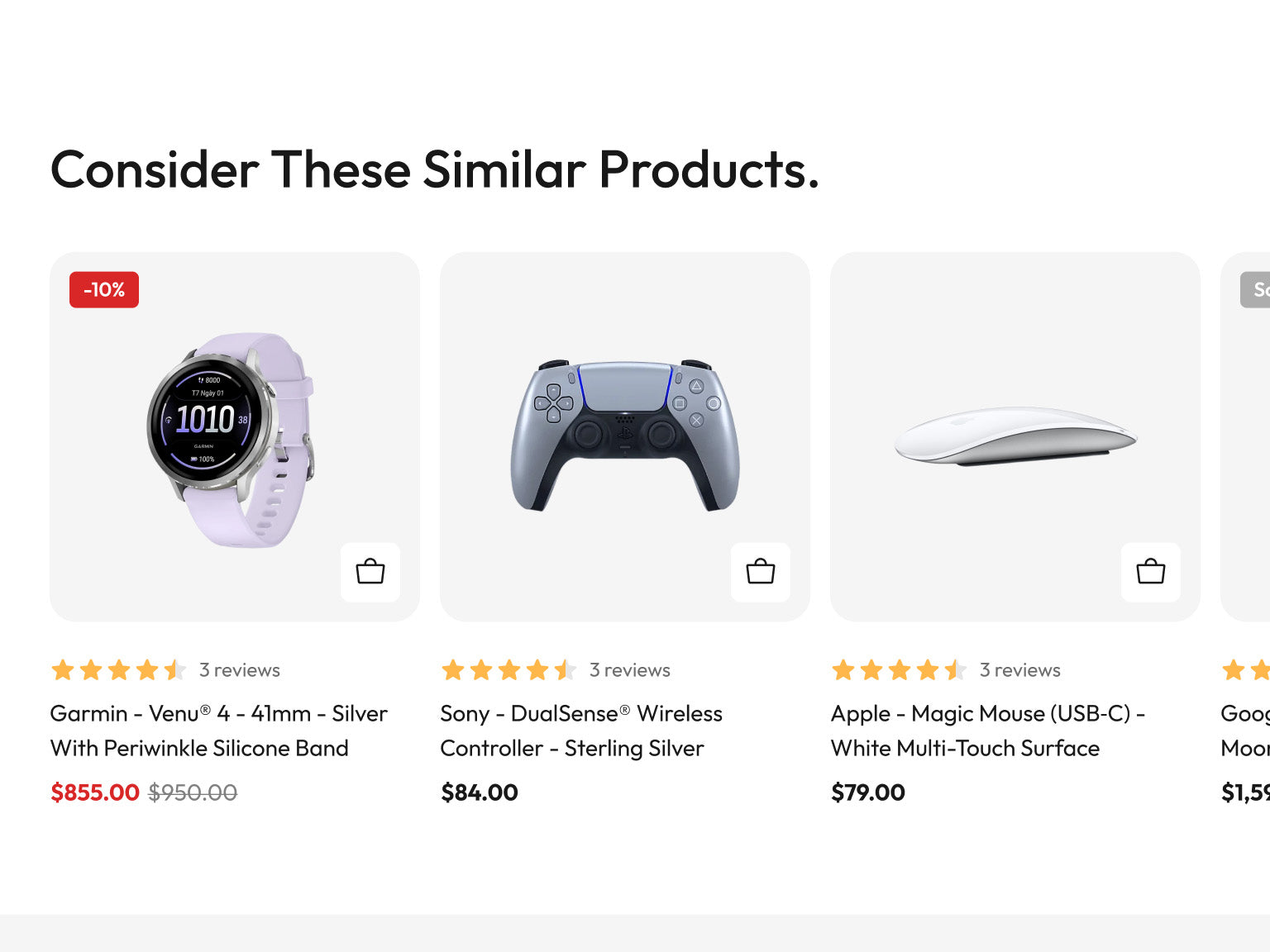The width and height of the screenshot is (1270, 952).
Task: Click the star rating under the Garmin watch
Action: pyautogui.click(x=118, y=670)
